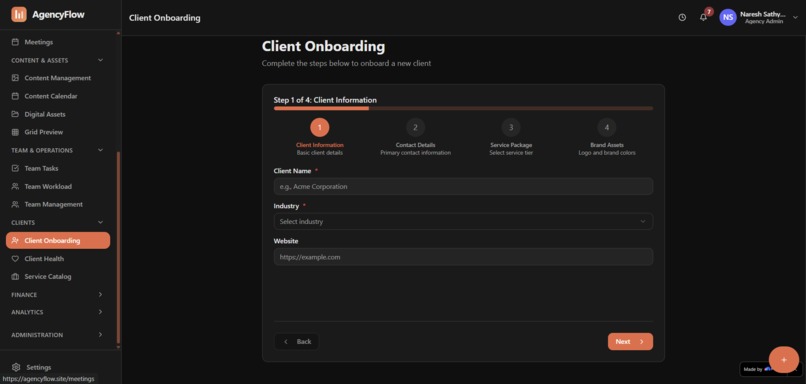The image size is (806, 384).
Task: Click the 'Complete the steps below' subtitle
Action: pos(346,64)
